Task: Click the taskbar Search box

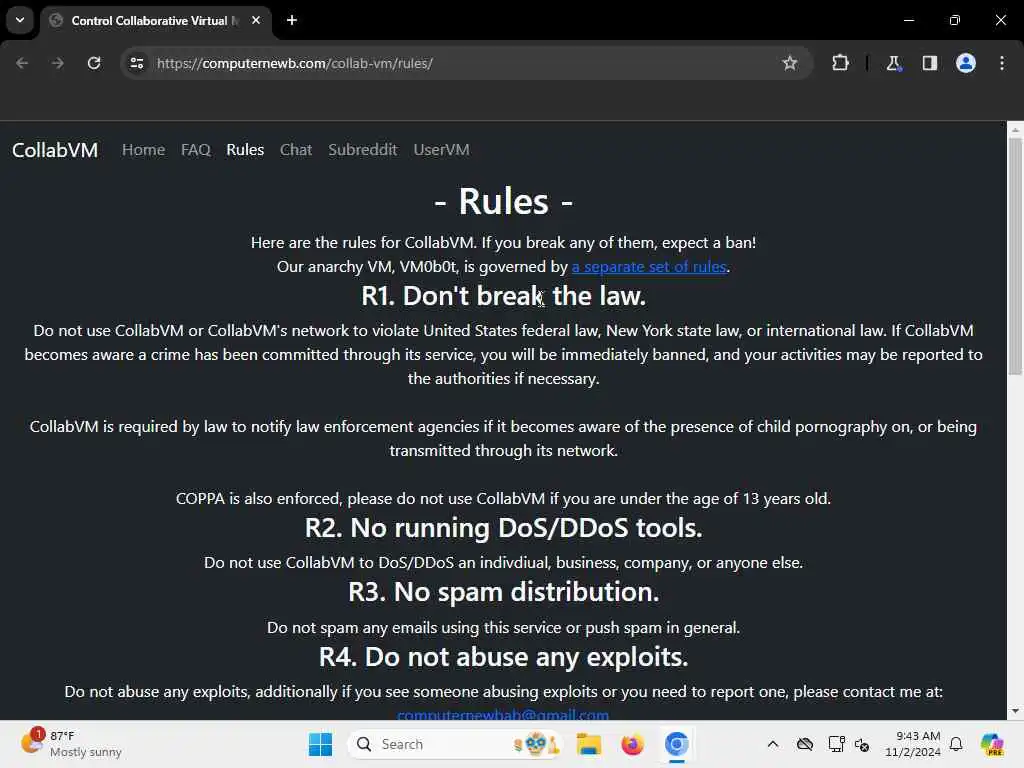Action: 455,744
